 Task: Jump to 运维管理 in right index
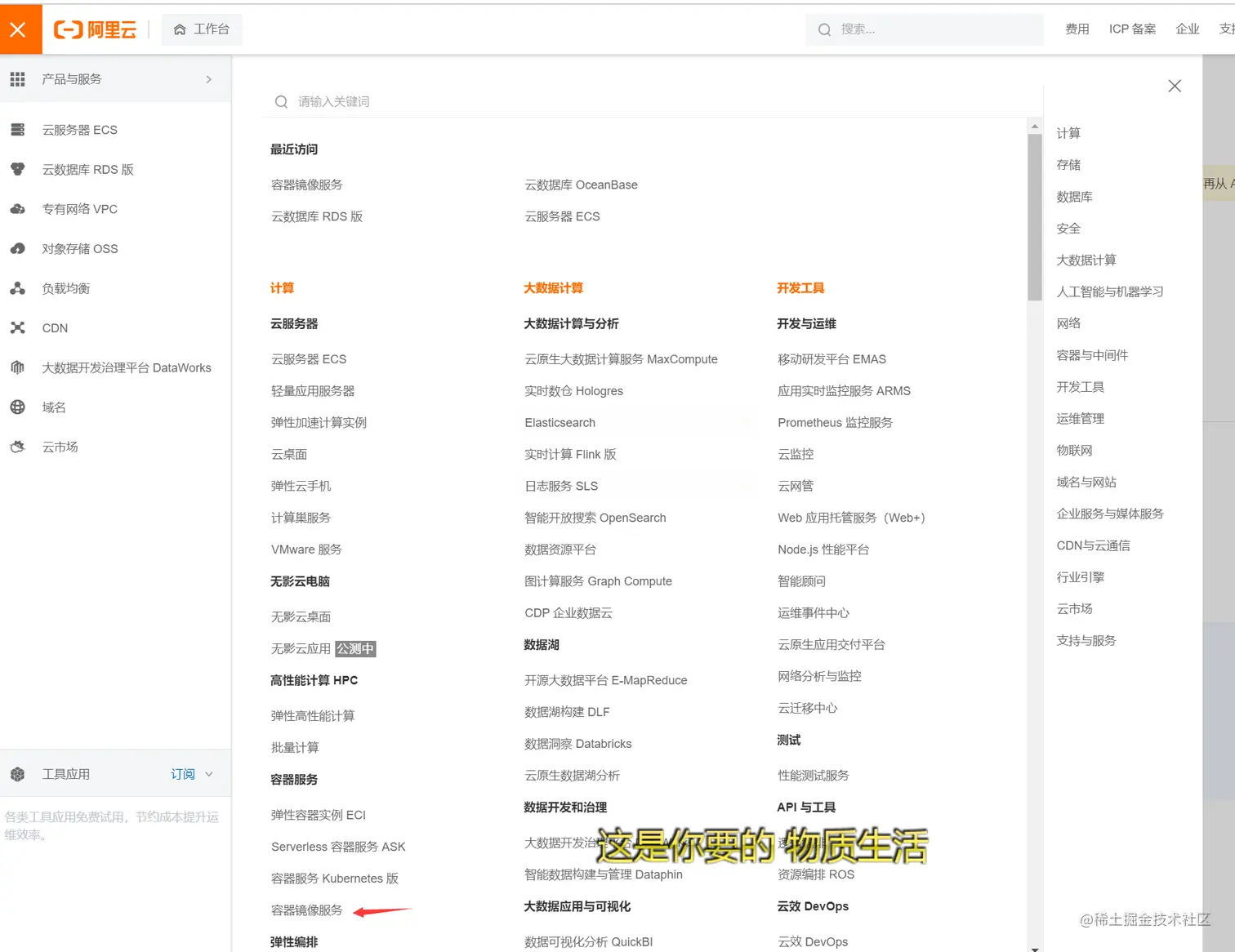[1080, 419]
